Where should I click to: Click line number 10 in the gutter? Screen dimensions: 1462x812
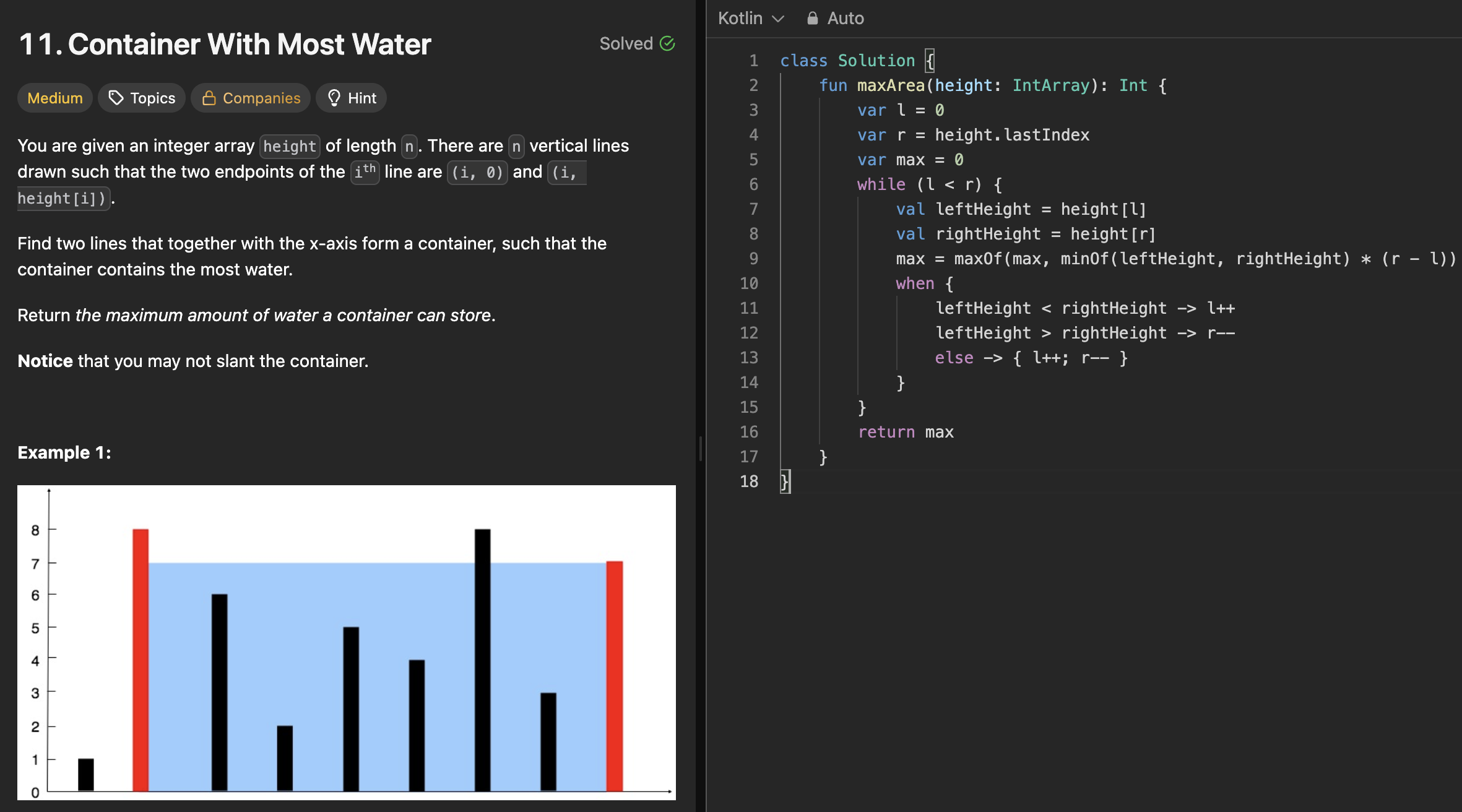pyautogui.click(x=749, y=283)
